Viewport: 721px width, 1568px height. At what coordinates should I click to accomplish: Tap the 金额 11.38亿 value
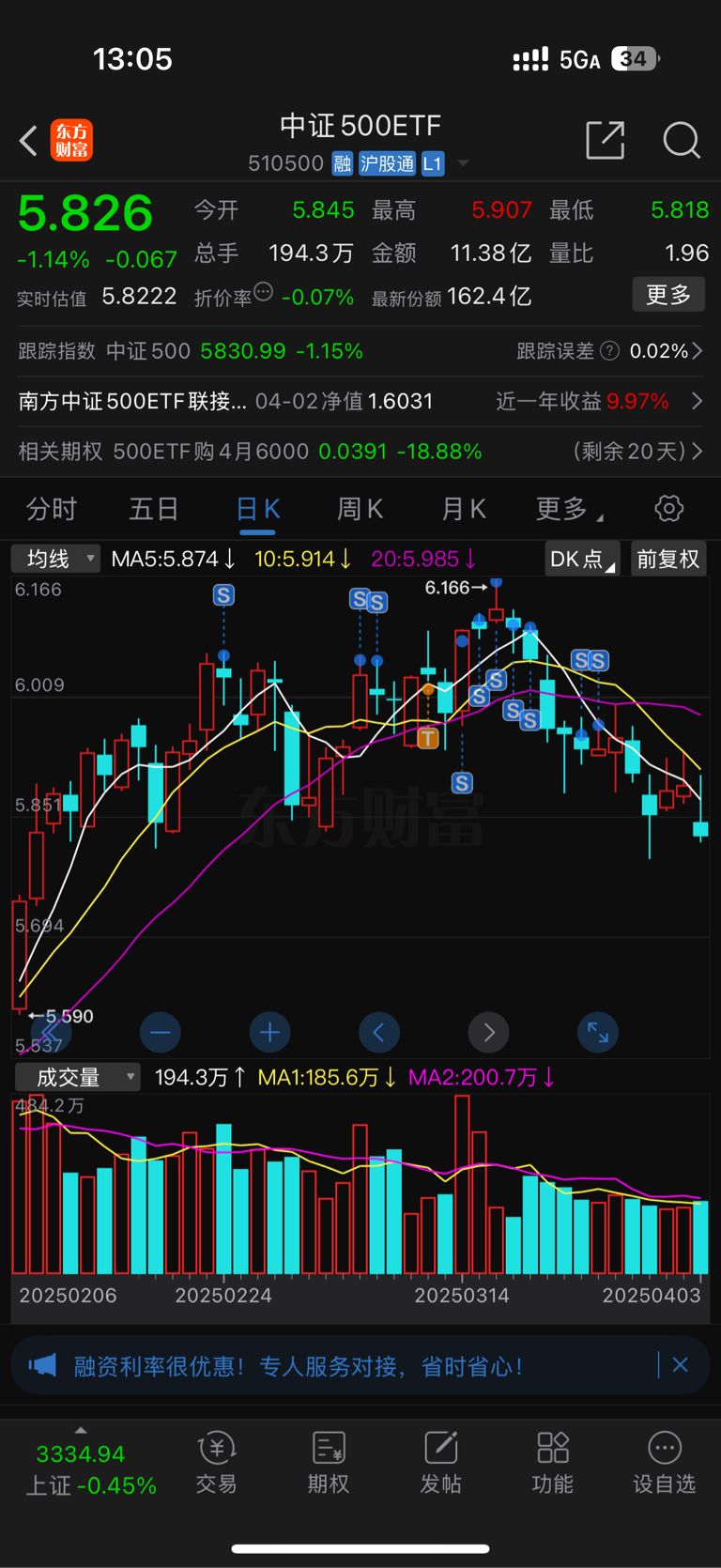click(490, 254)
